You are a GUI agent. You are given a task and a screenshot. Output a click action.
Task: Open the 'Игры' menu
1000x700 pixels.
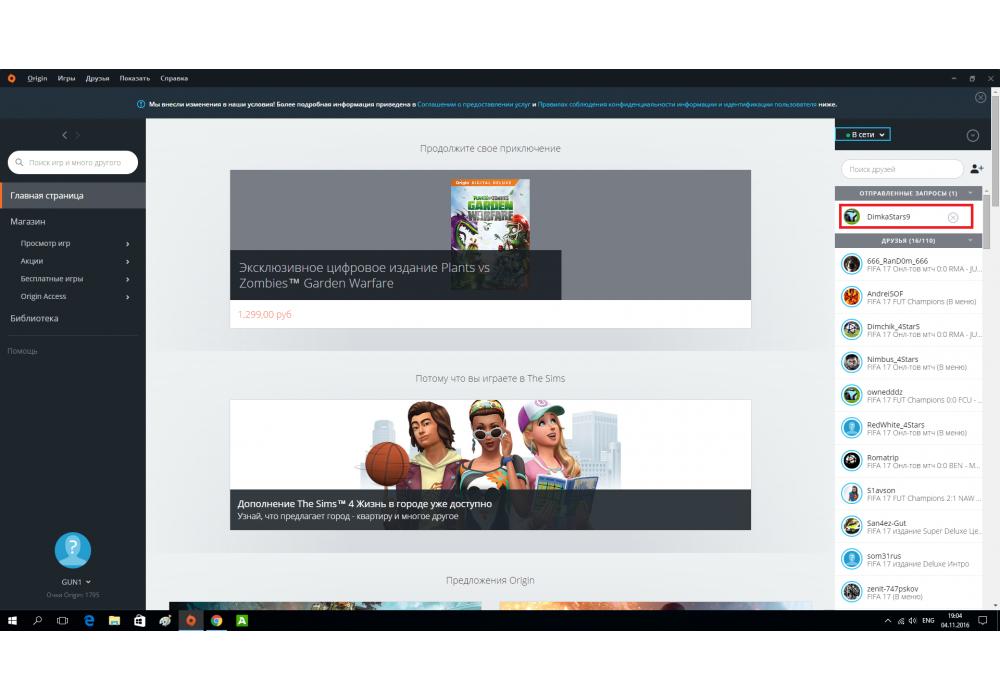click(66, 78)
